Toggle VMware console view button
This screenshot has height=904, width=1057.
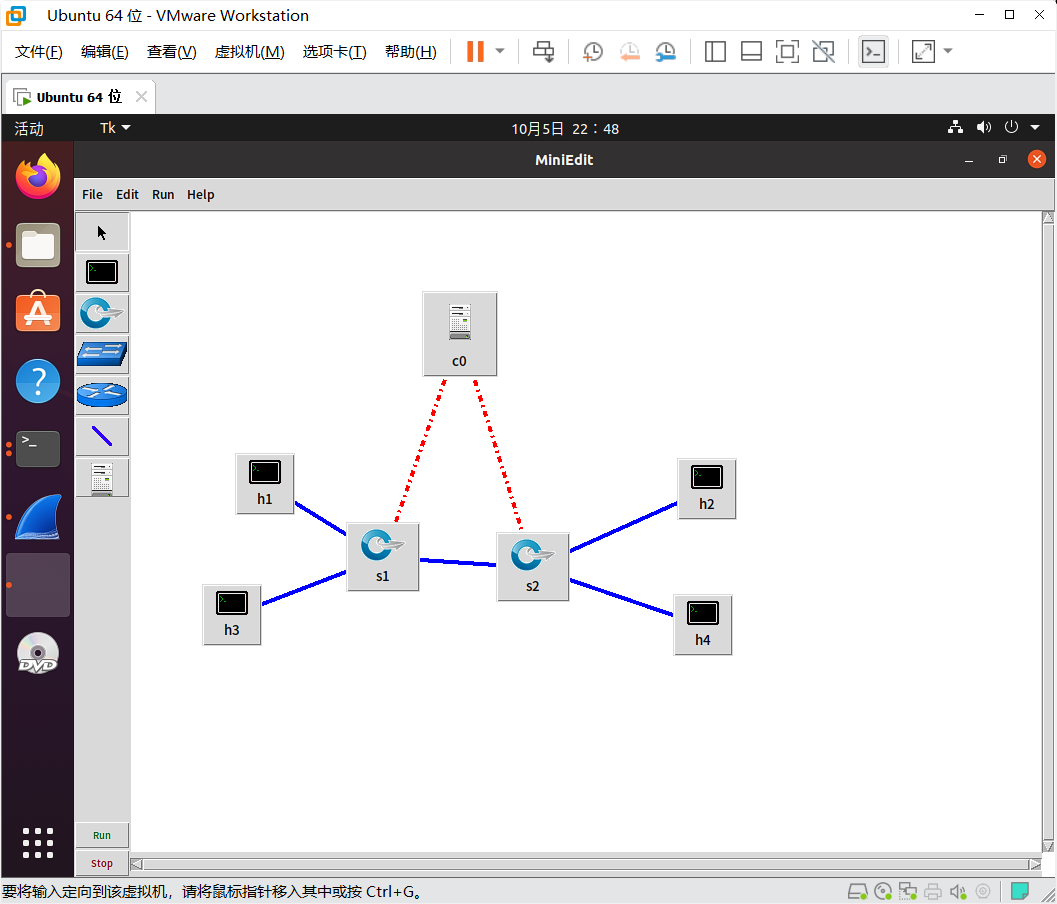pos(873,51)
